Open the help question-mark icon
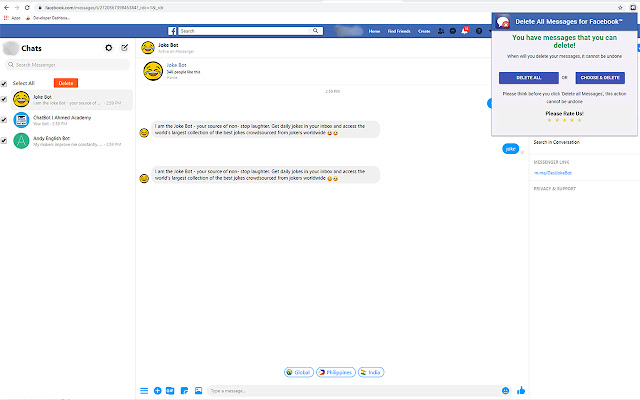The image size is (640, 400). click(479, 31)
